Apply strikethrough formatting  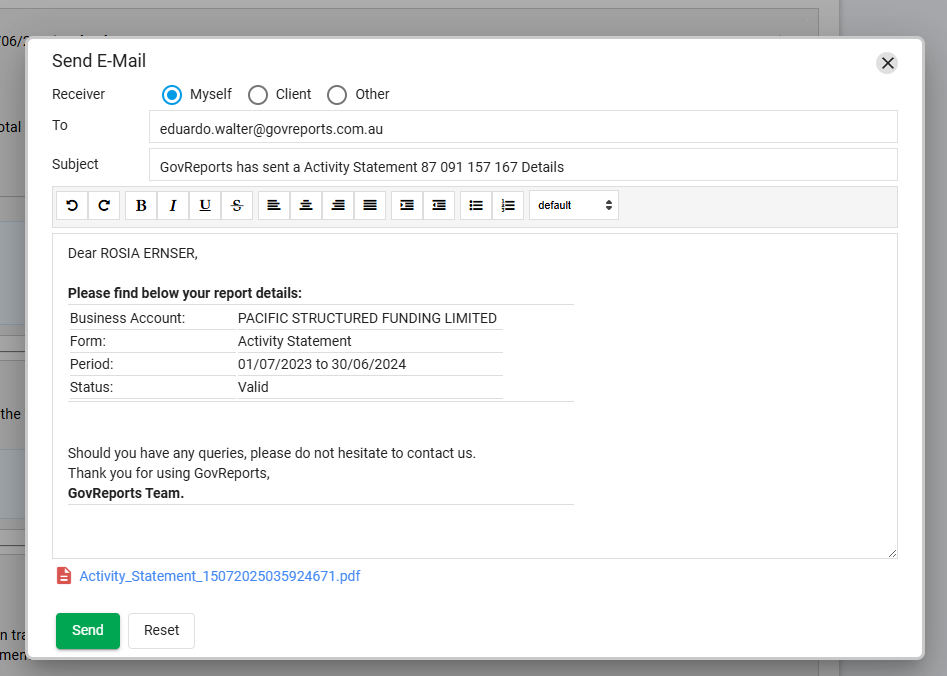(x=237, y=205)
